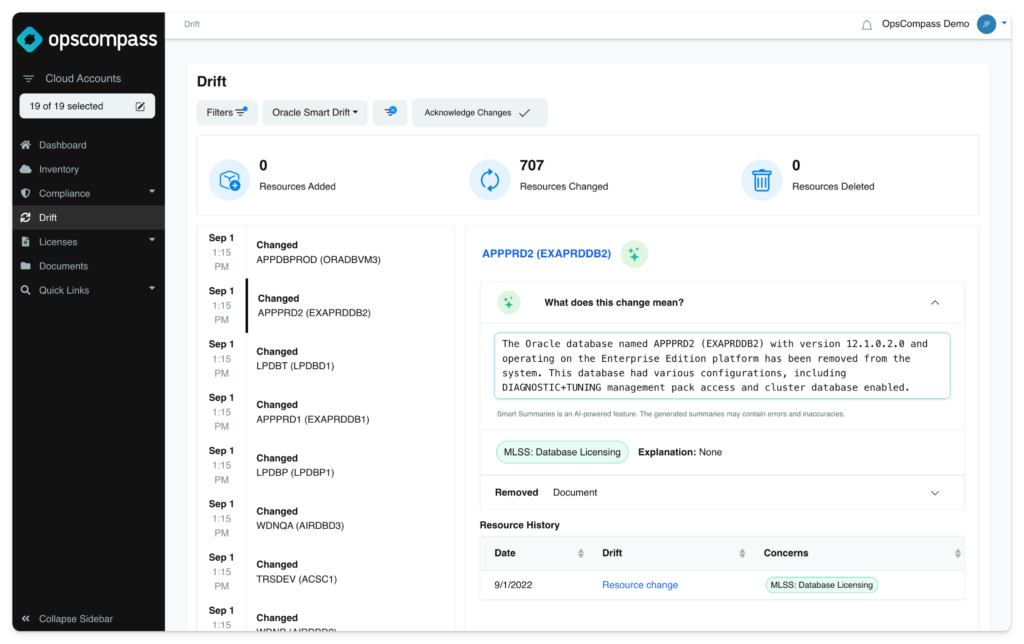Click the MLSS: Database Licensing tag in history table
Image resolution: width=1024 pixels, height=644 pixels.
tap(821, 585)
